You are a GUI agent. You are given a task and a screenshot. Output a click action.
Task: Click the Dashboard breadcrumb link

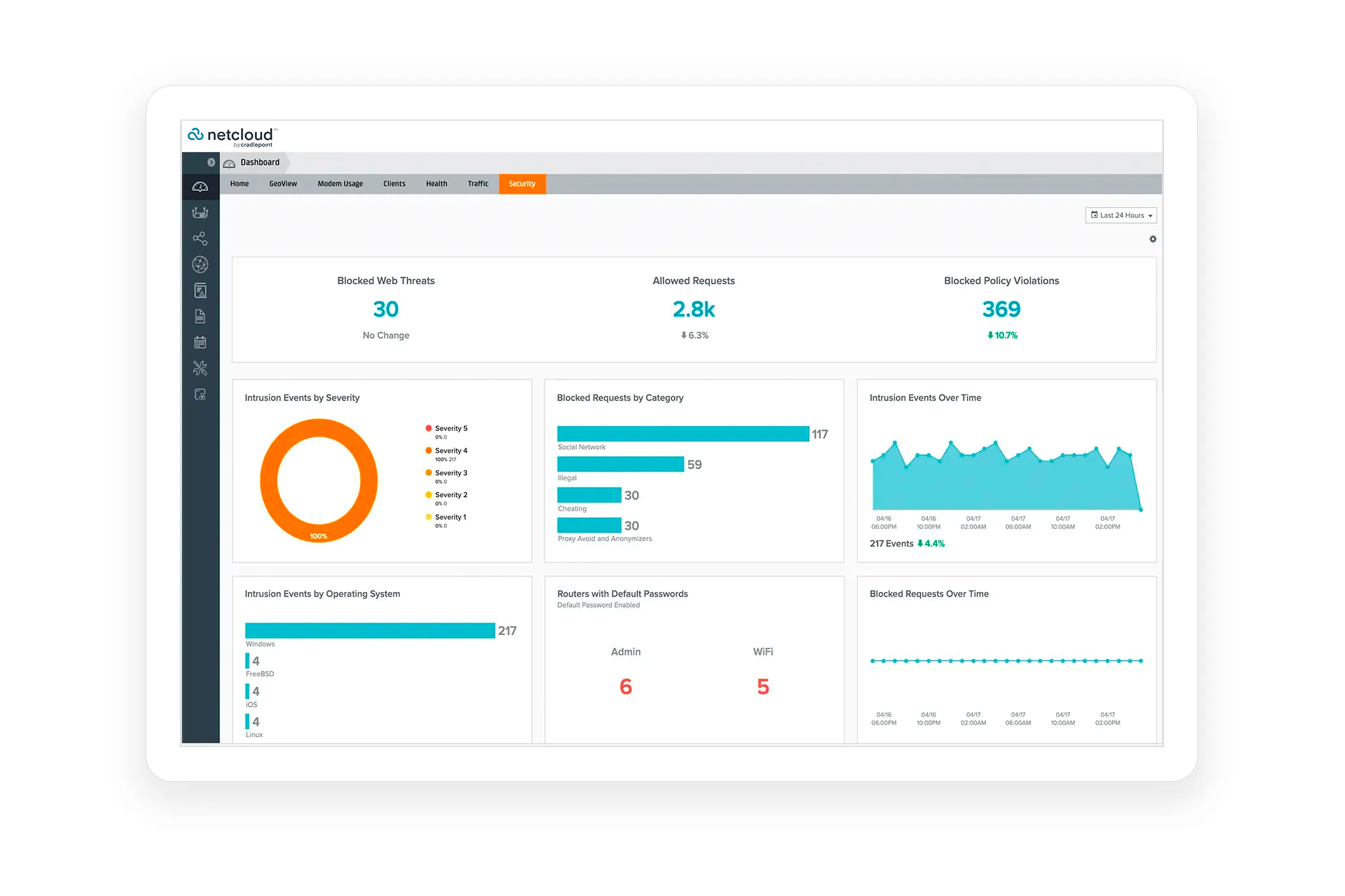[259, 162]
